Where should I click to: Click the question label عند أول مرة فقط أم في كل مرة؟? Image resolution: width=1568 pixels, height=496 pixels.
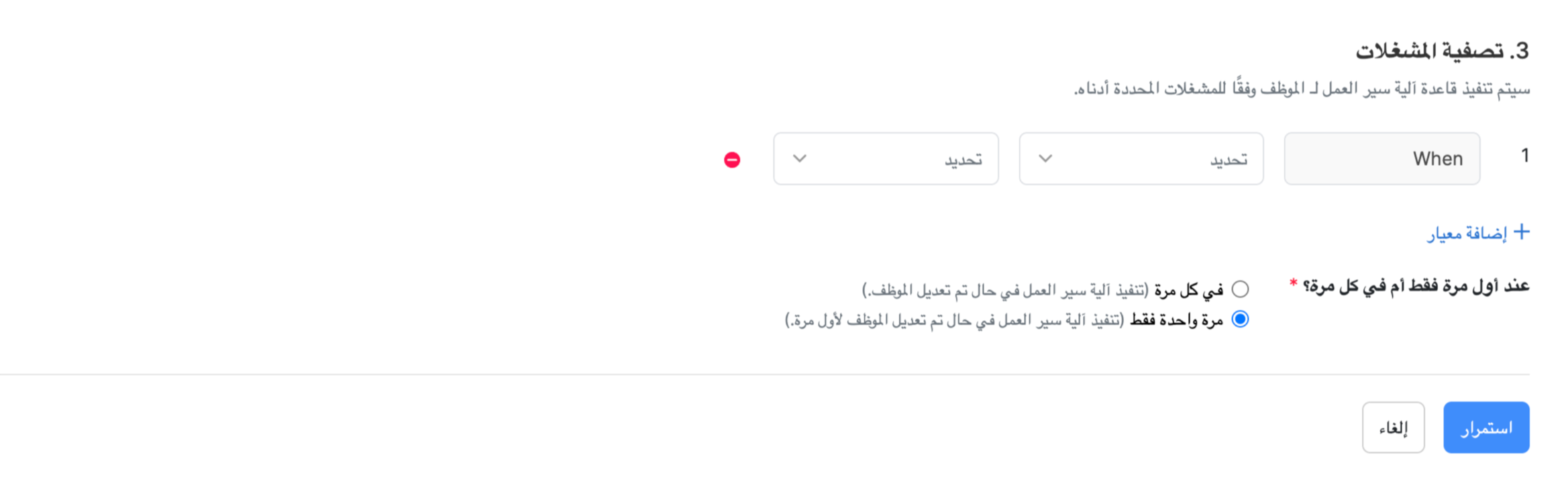tap(1416, 286)
